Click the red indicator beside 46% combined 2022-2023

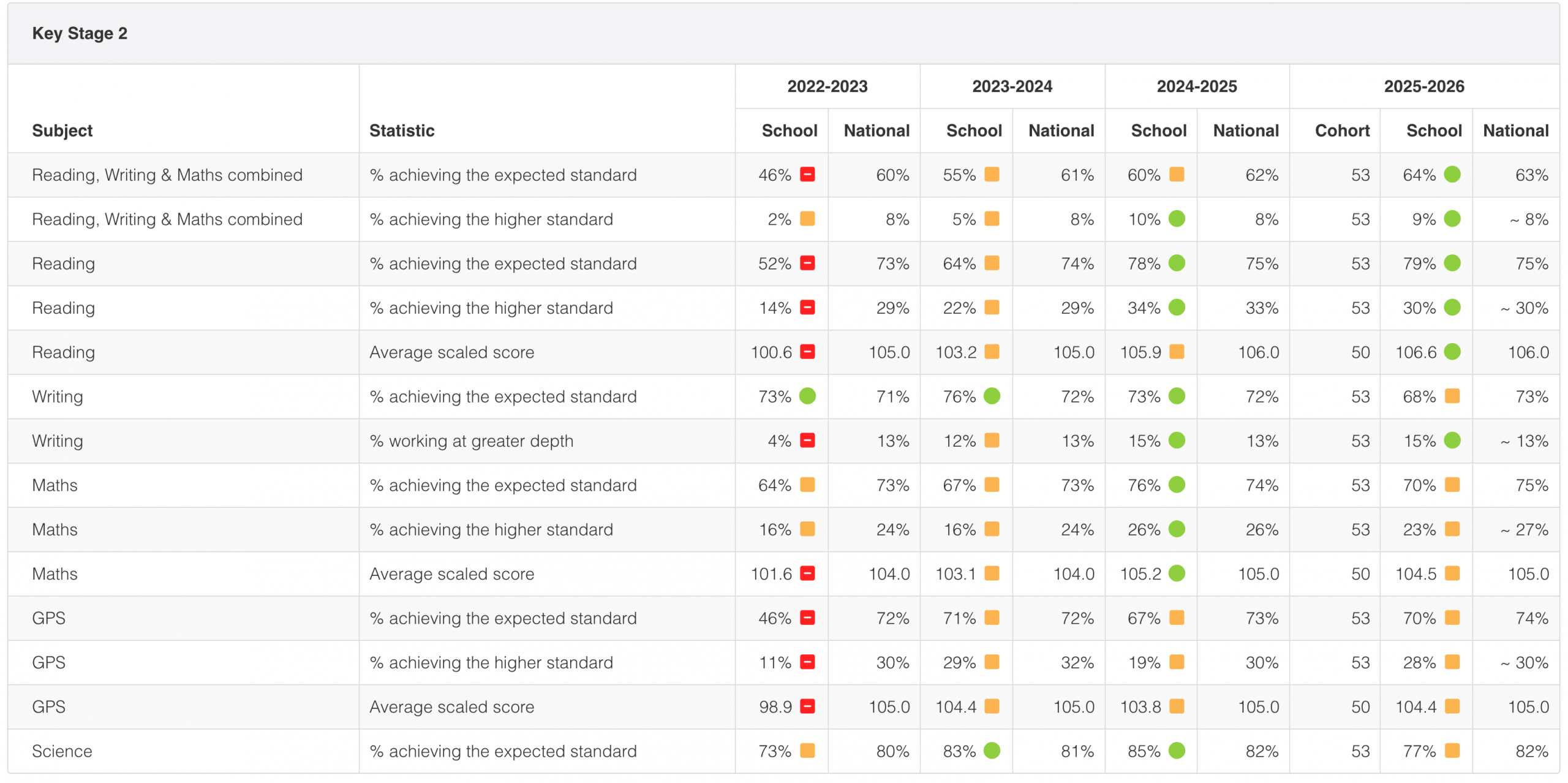tap(807, 175)
